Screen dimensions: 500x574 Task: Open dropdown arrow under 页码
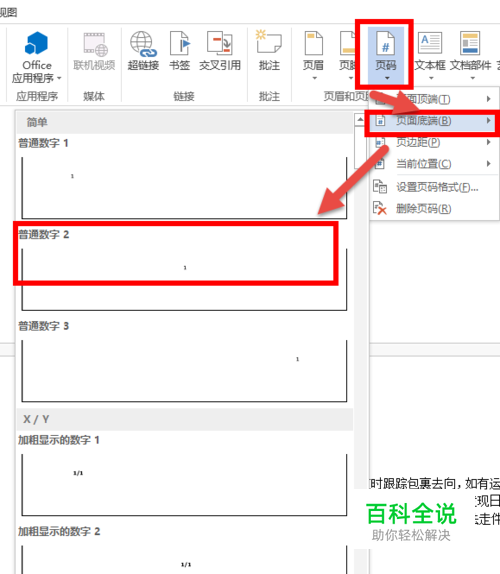click(387, 78)
